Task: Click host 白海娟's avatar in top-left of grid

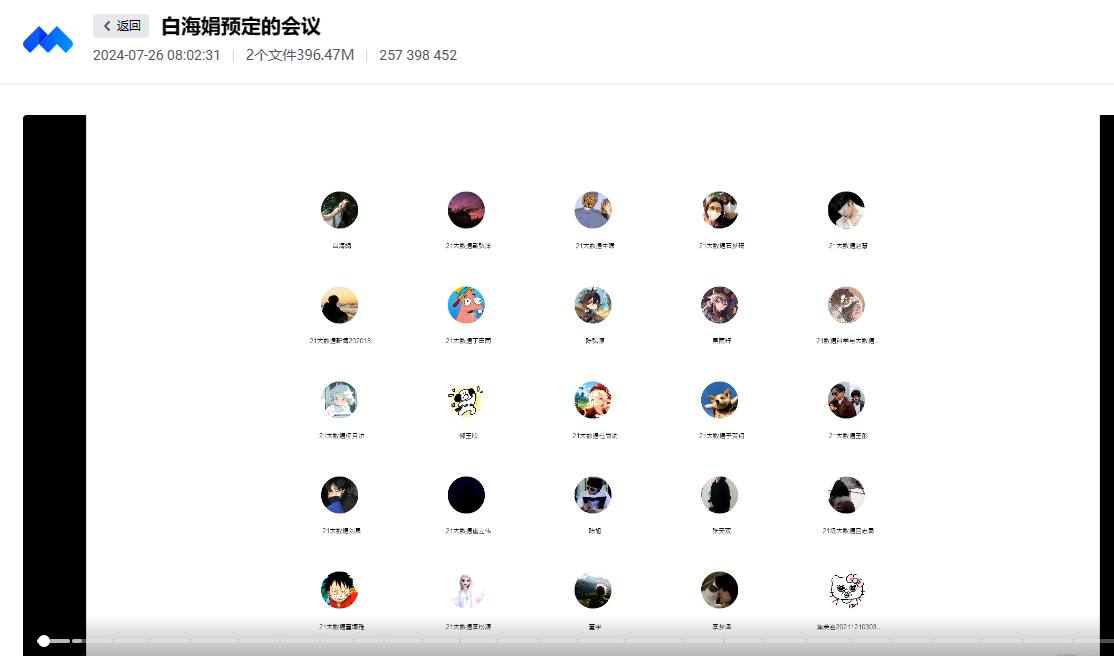Action: pyautogui.click(x=340, y=210)
